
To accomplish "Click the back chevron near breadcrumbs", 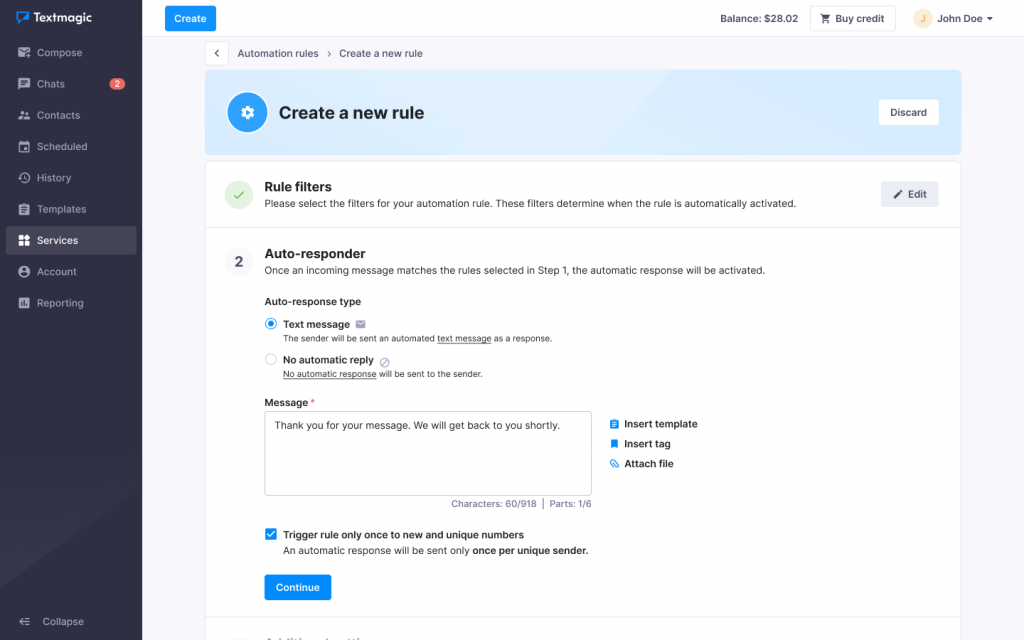I will click(x=217, y=53).
